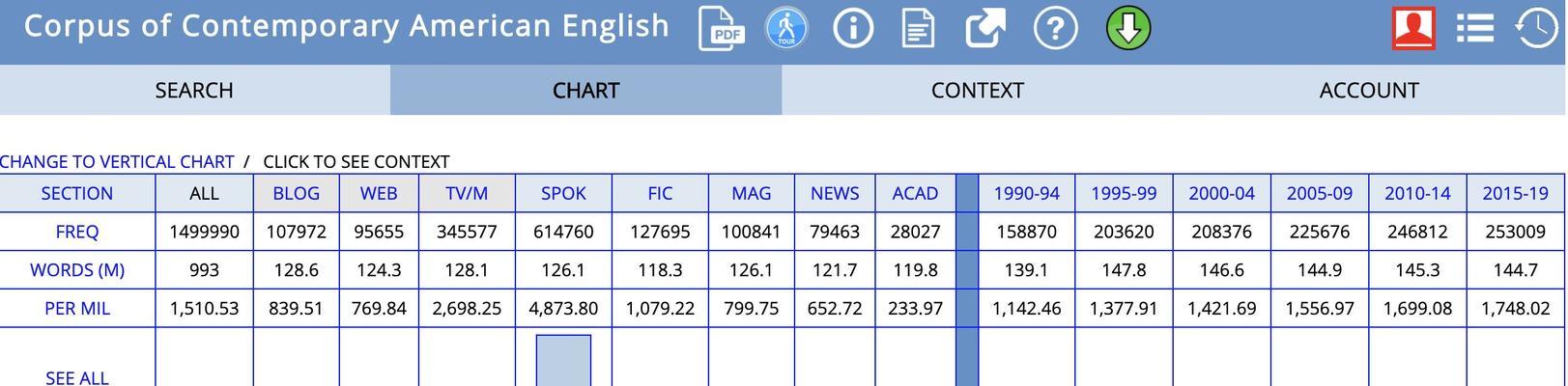Open the help question mark icon
1568x386 pixels.
point(1055,28)
